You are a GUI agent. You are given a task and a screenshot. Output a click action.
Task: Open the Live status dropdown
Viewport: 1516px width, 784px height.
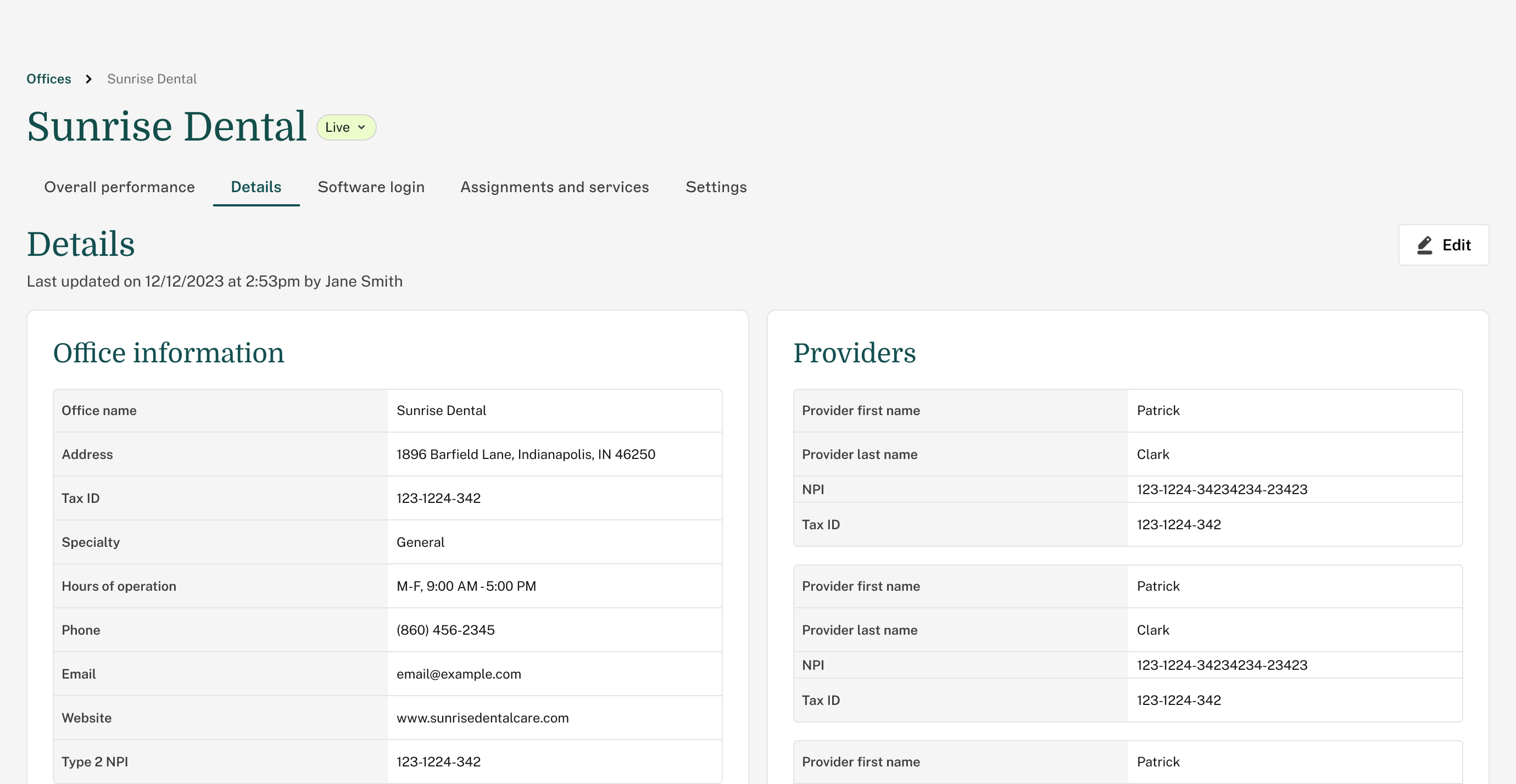click(346, 127)
